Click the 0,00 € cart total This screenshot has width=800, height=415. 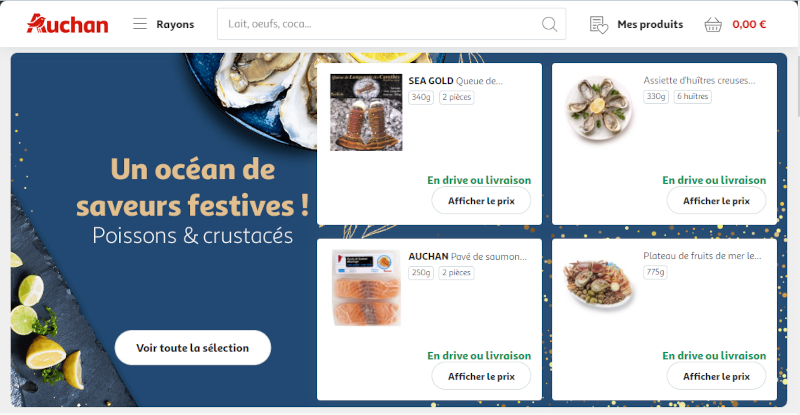(x=749, y=25)
